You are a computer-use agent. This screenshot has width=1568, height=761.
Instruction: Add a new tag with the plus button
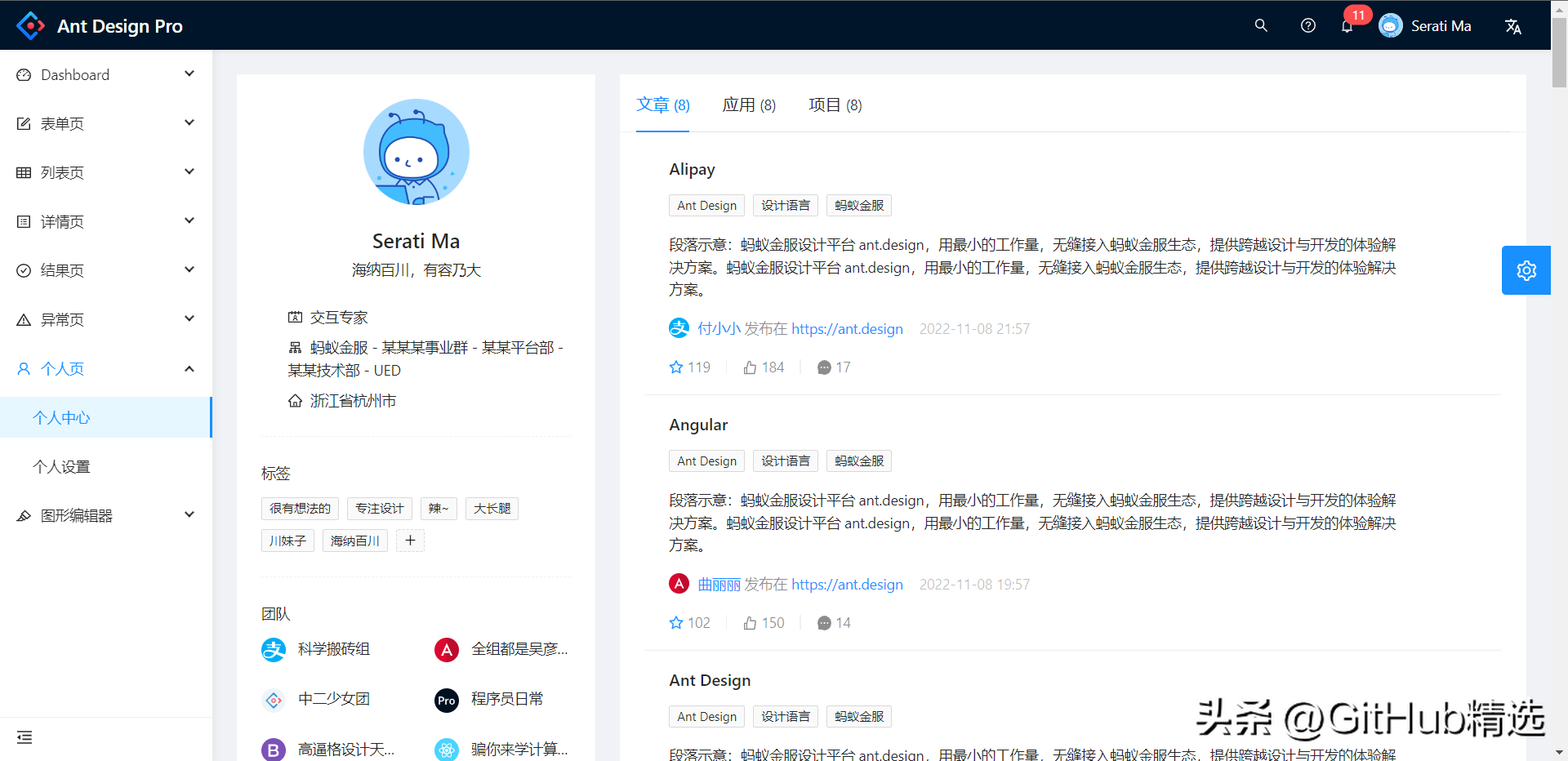click(x=410, y=540)
